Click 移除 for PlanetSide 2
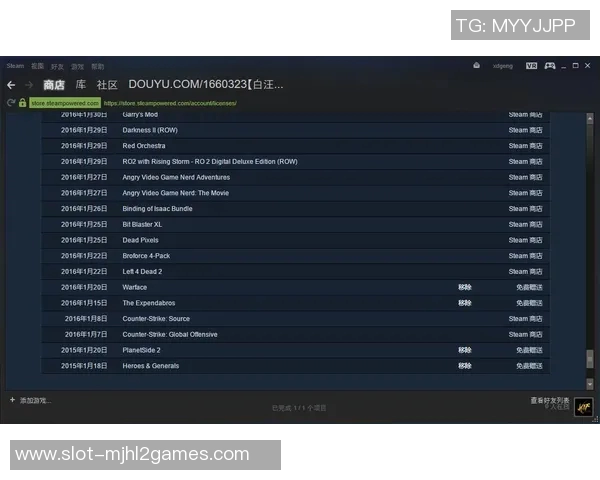 tap(464, 350)
